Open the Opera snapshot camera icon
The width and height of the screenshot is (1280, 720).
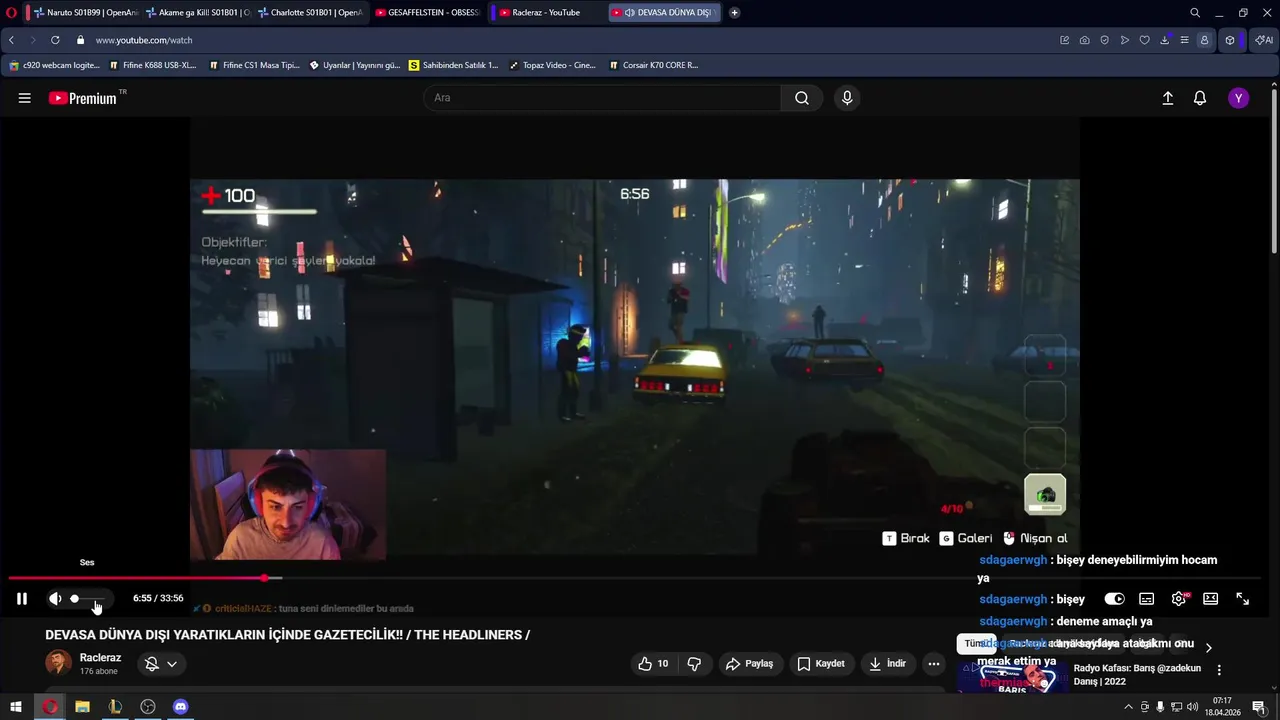pyautogui.click(x=1085, y=40)
